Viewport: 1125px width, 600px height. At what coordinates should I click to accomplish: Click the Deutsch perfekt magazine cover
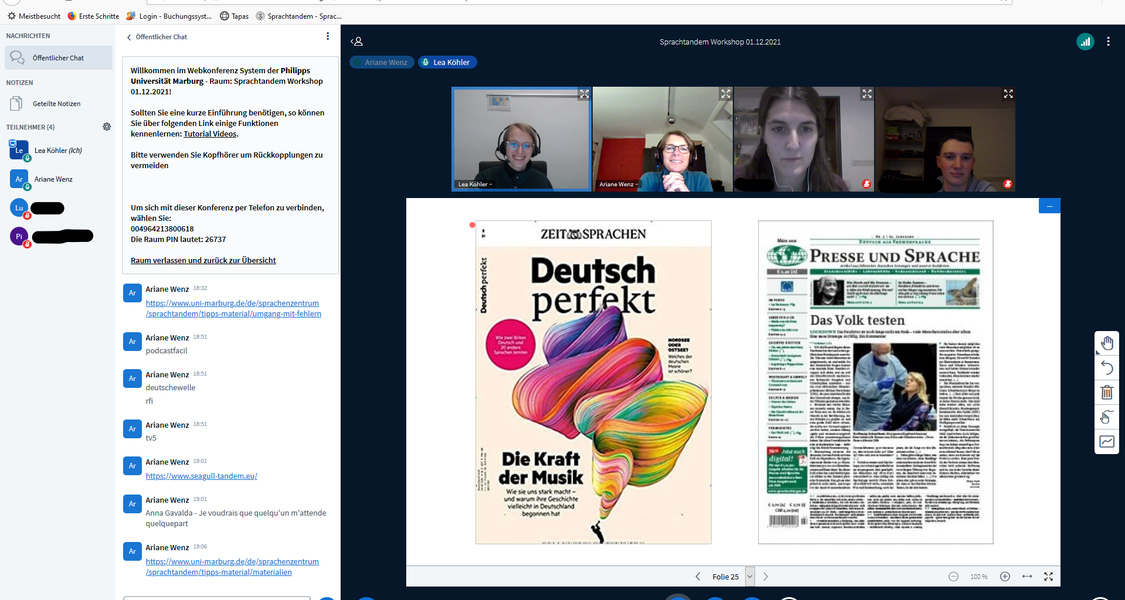pos(593,382)
